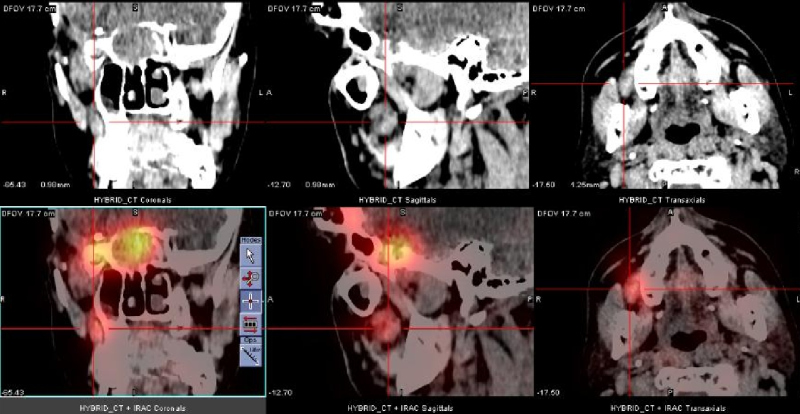Click the HYBRID_CT Transaxials caption label
This screenshot has height=414, width=800.
pos(667,199)
